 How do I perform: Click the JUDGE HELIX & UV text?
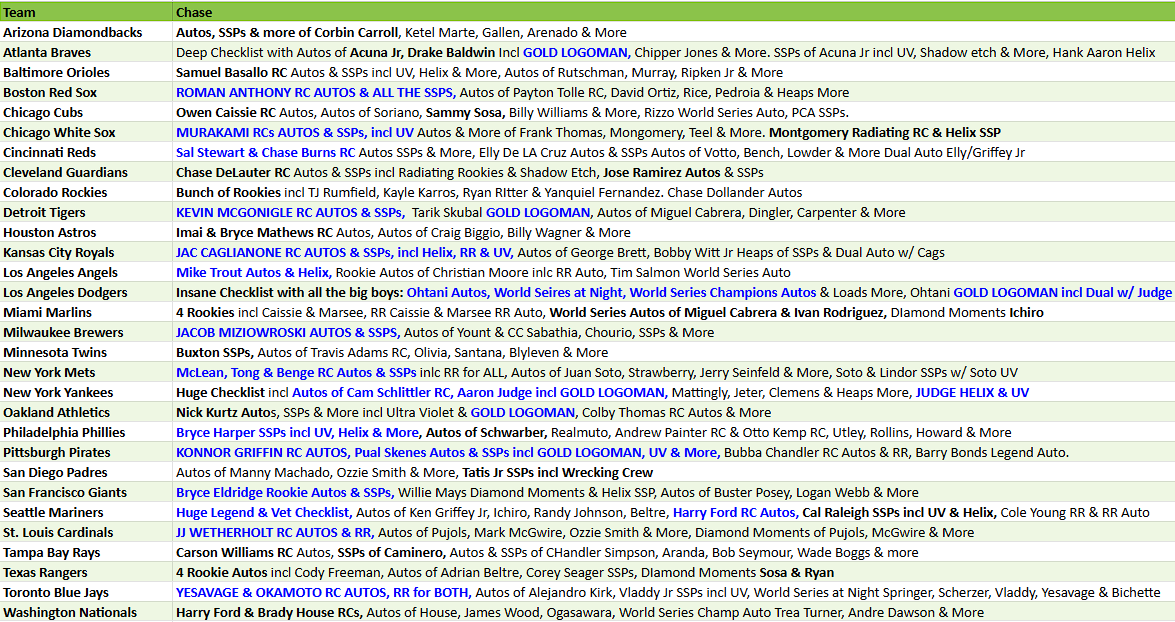pos(972,393)
